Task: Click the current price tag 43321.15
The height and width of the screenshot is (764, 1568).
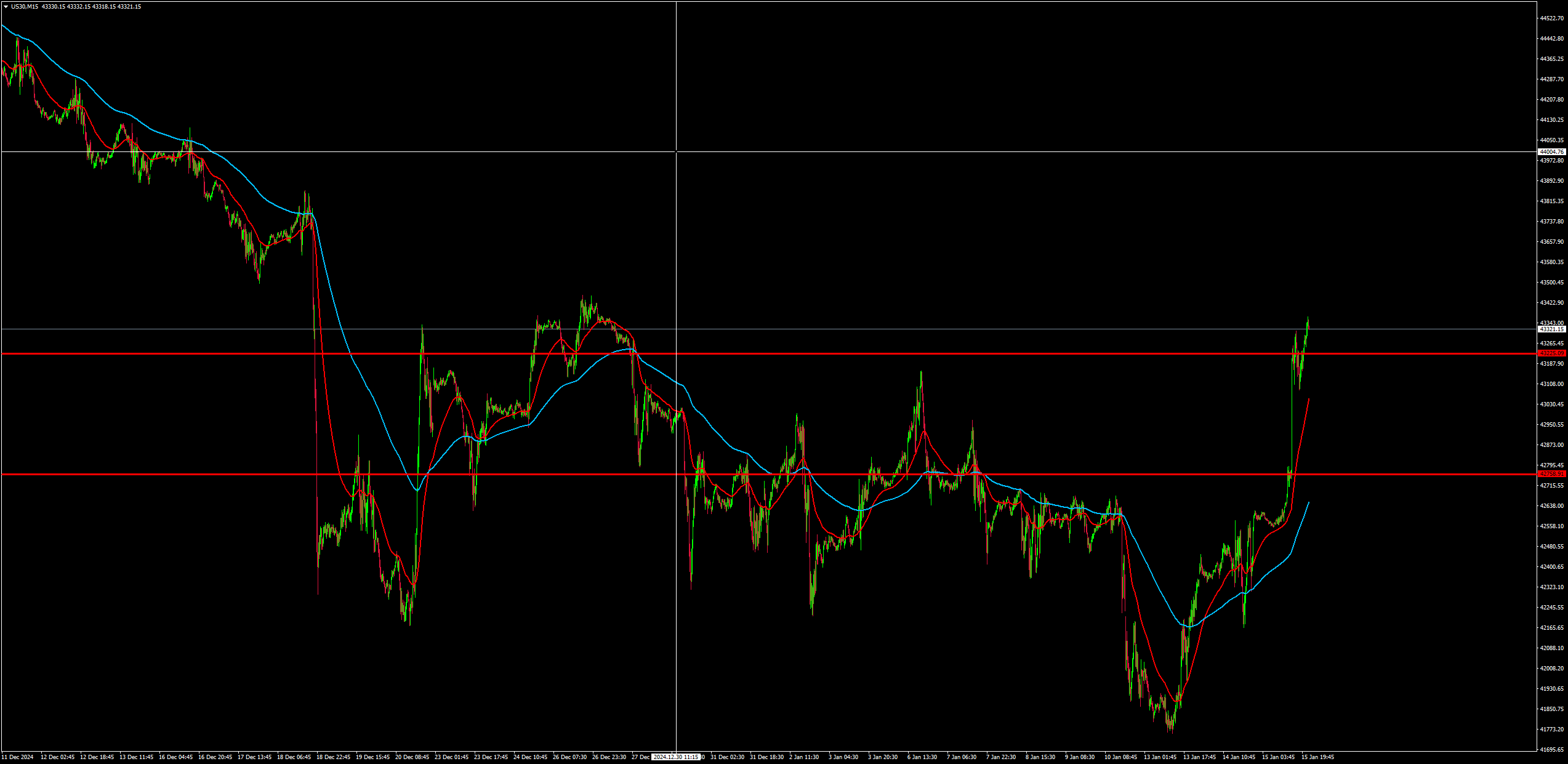Action: tap(1551, 329)
